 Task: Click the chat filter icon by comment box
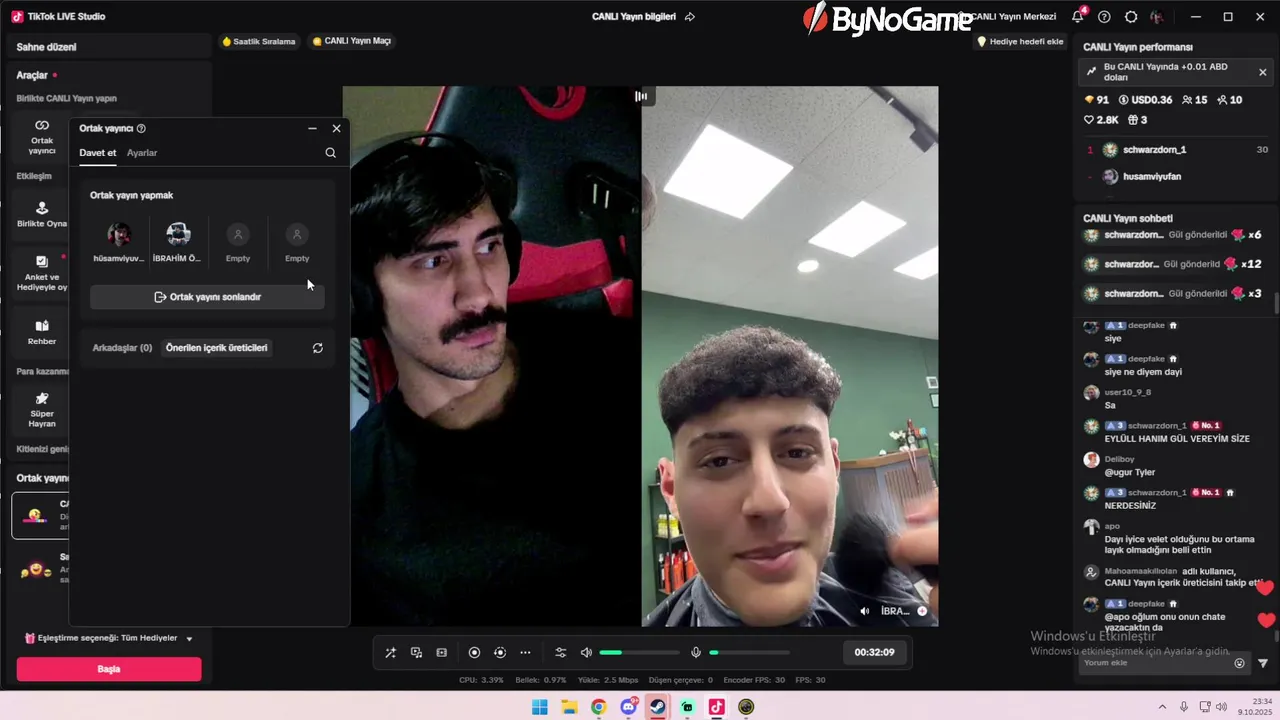pos(1262,663)
